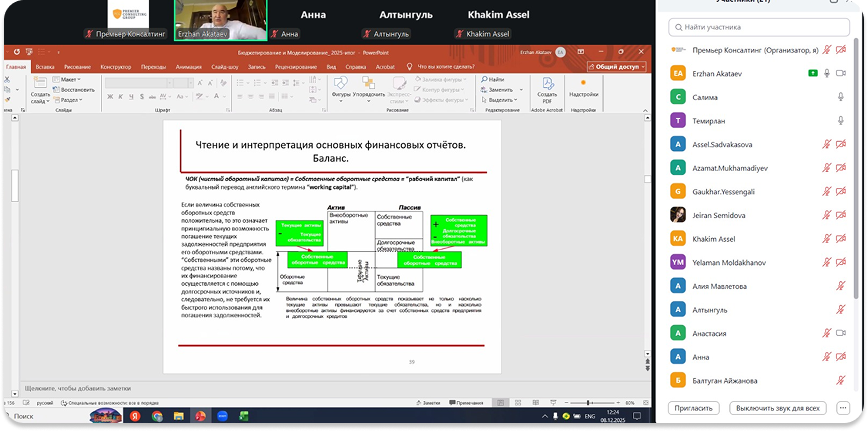Image resolution: width=868 pixels, height=431 pixels.
Task: Open Yandex browser from the taskbar
Action: (x=136, y=416)
